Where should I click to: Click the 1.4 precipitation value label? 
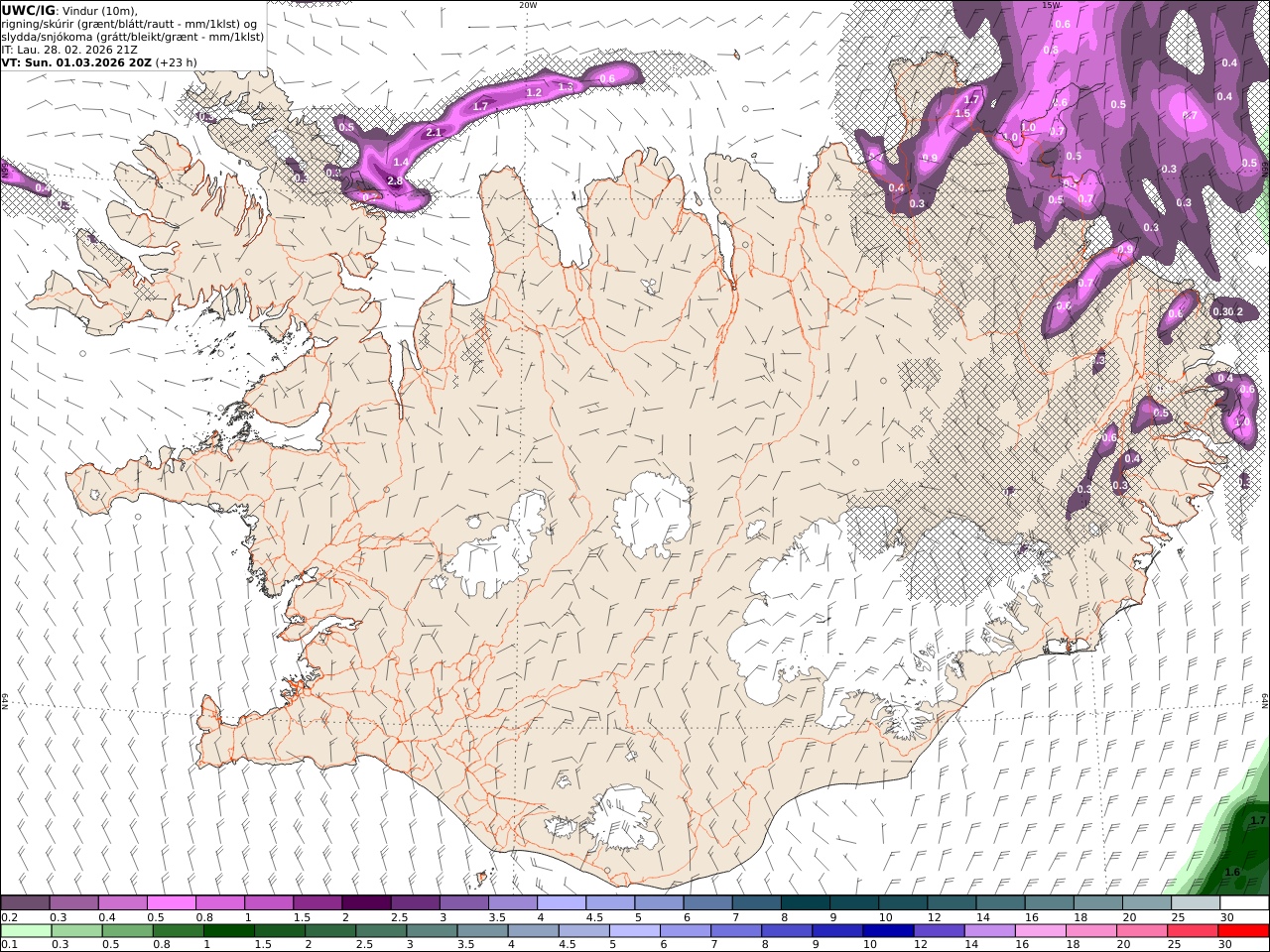[401, 162]
